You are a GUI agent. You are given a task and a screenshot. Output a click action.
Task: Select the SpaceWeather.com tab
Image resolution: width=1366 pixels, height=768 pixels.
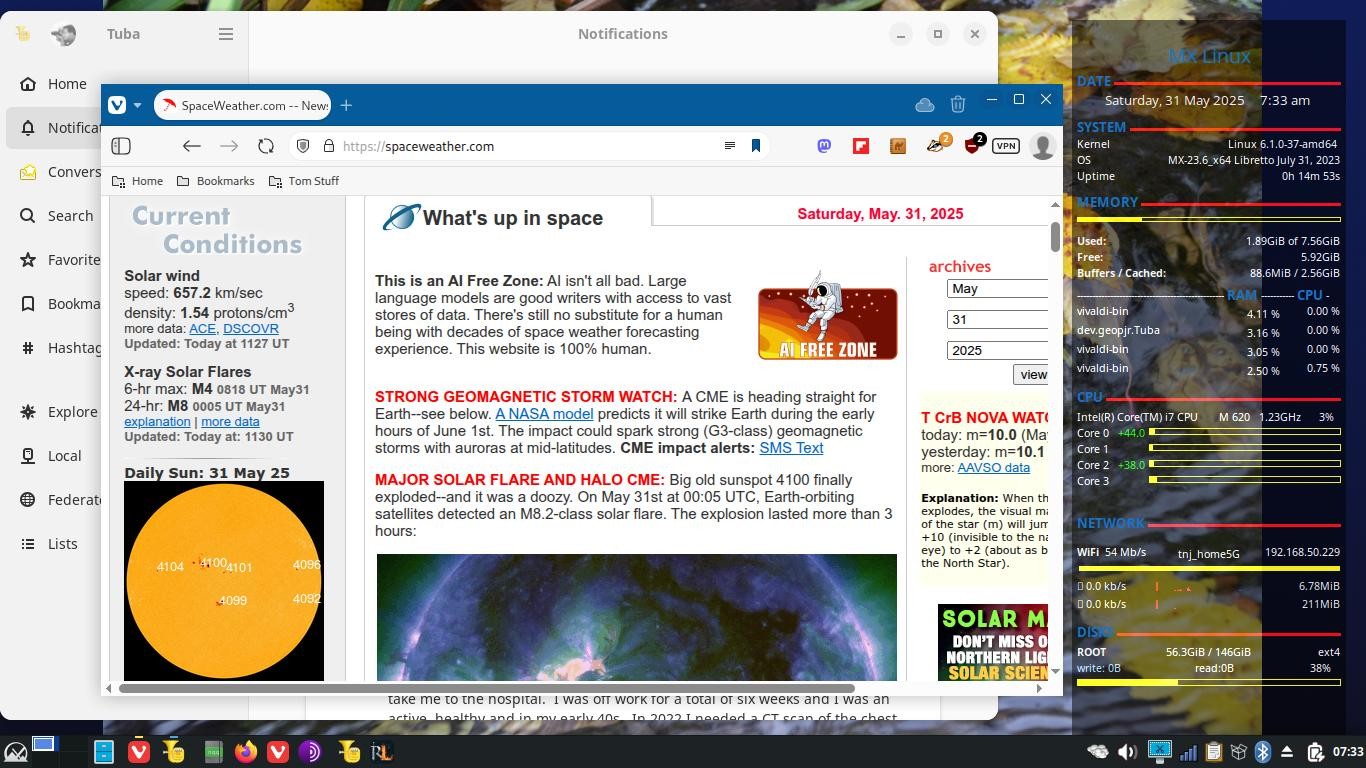(x=244, y=105)
